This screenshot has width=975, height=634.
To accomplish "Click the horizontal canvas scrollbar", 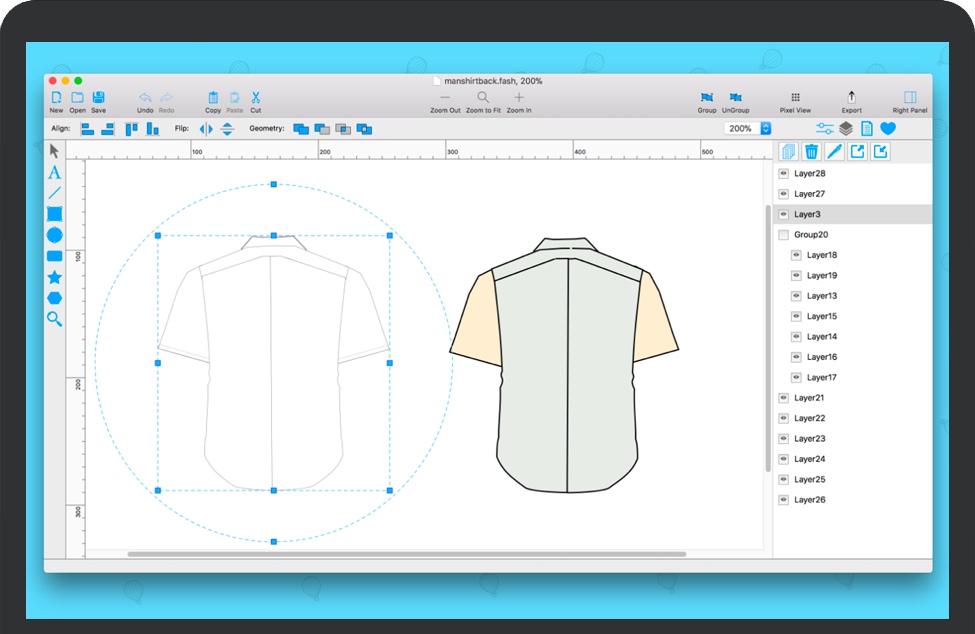I will tap(407, 553).
